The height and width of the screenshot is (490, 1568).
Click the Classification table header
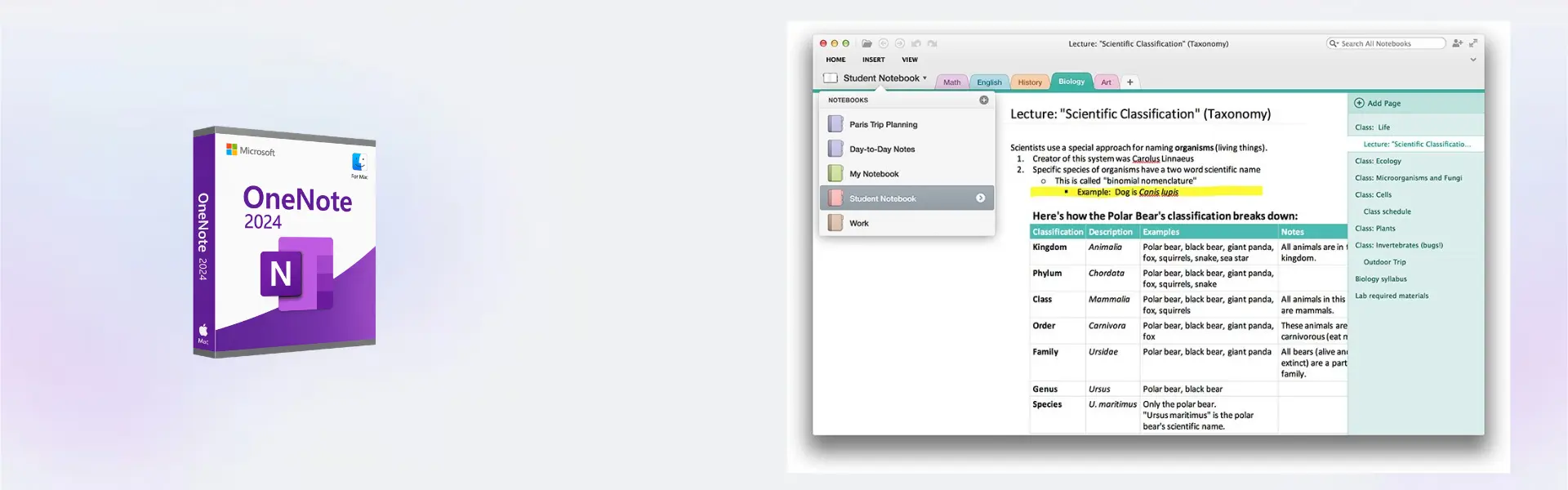(x=1058, y=232)
